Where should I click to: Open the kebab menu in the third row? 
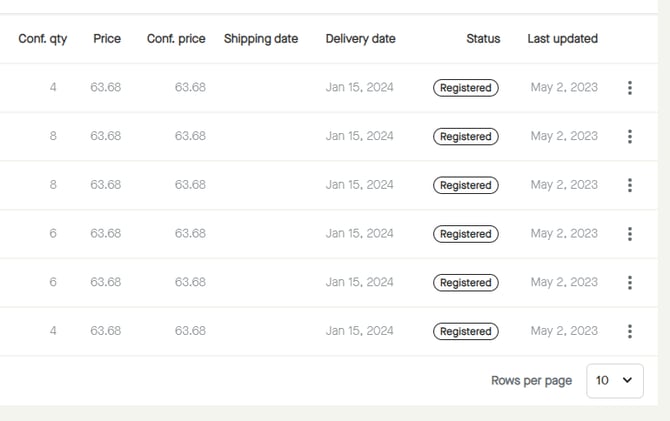coord(629,185)
